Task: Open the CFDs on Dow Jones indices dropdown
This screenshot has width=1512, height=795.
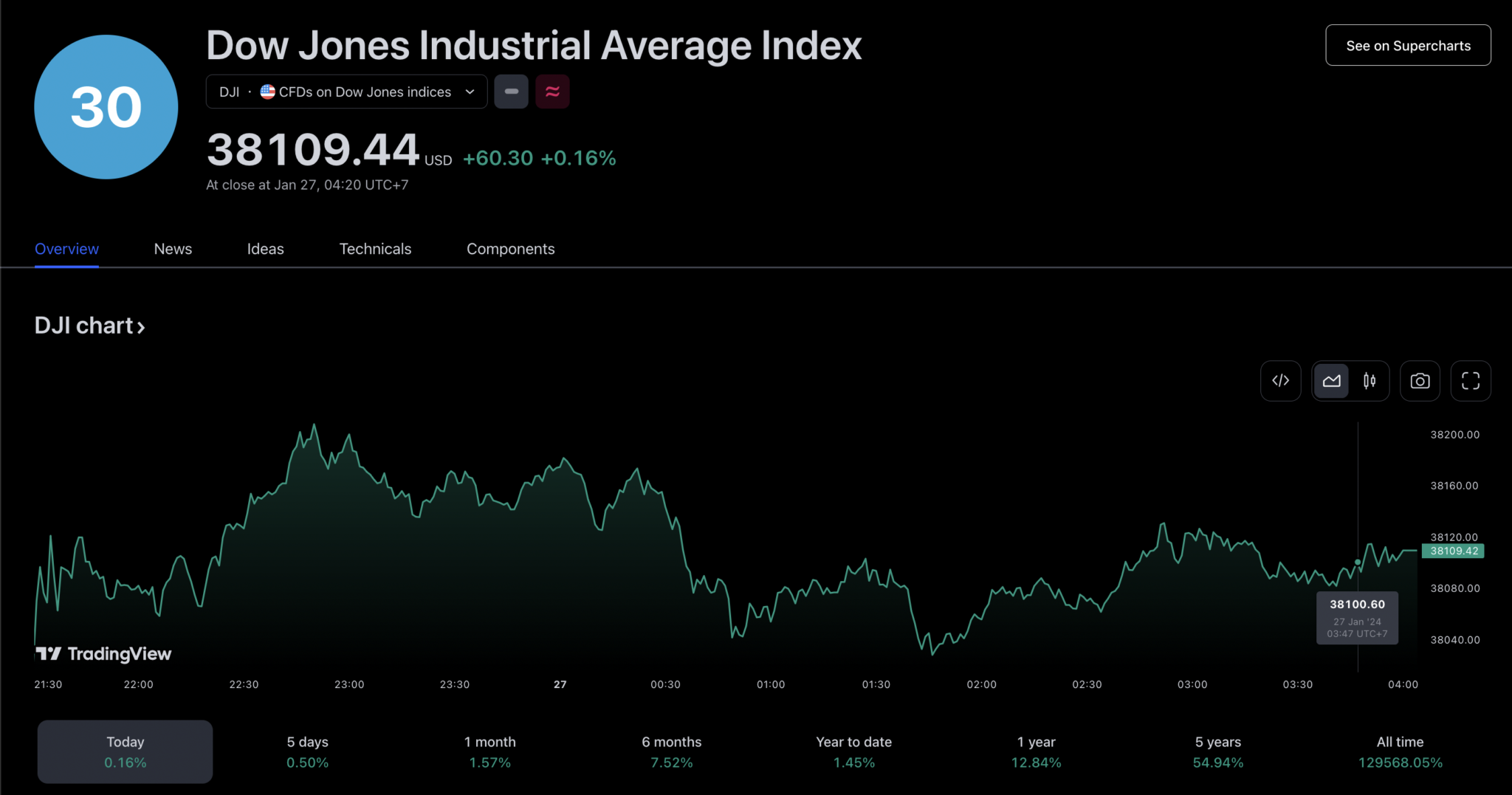Action: click(x=346, y=91)
